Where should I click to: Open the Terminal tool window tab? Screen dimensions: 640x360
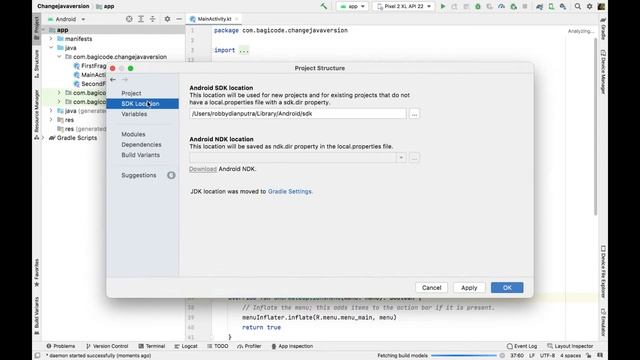[x=151, y=346]
